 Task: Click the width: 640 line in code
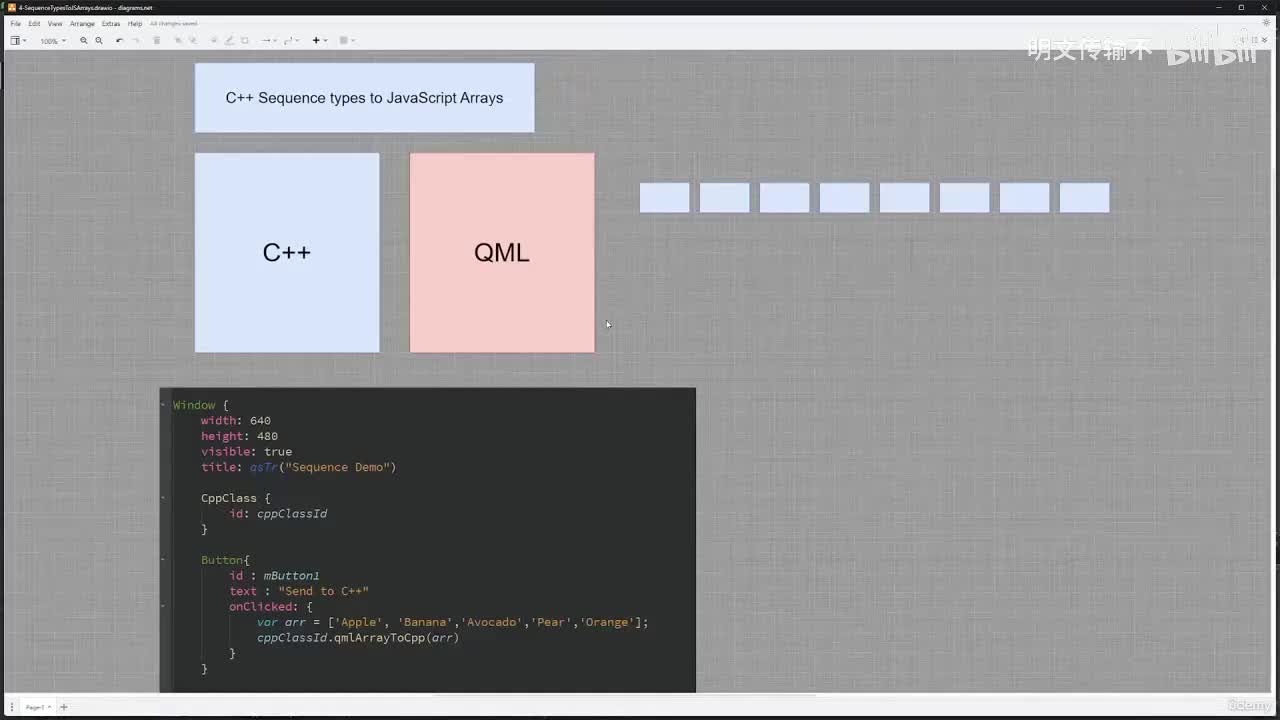pos(236,421)
